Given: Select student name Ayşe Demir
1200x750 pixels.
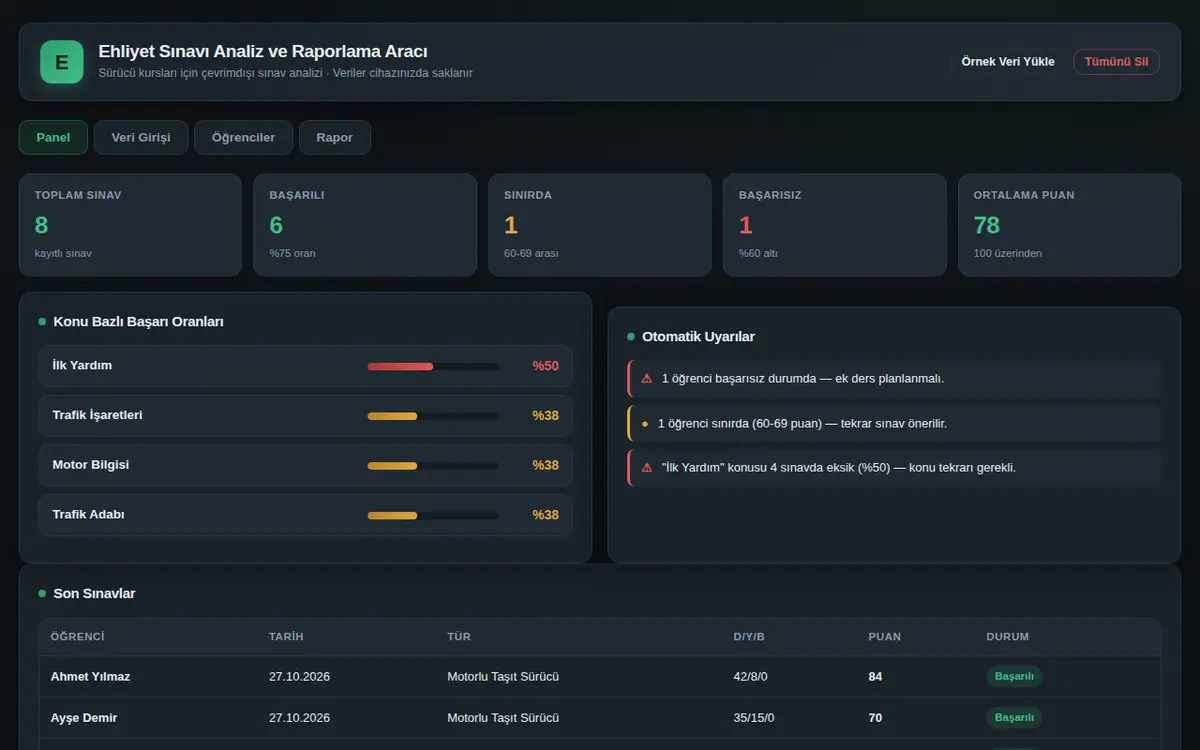Looking at the screenshot, I should (84, 718).
